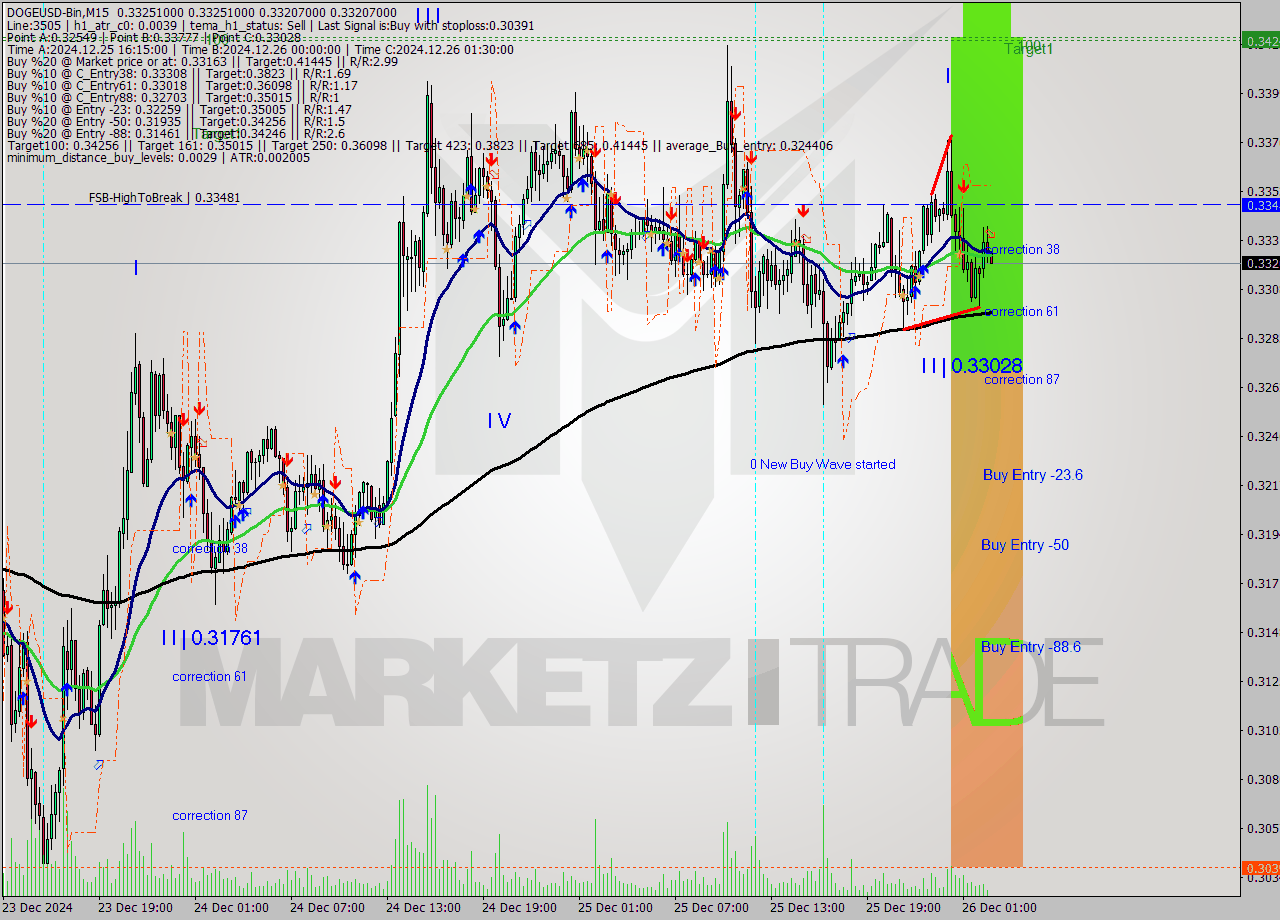Click the '23 Dec 2024' time axis label
The image size is (1280, 920).
(38, 908)
